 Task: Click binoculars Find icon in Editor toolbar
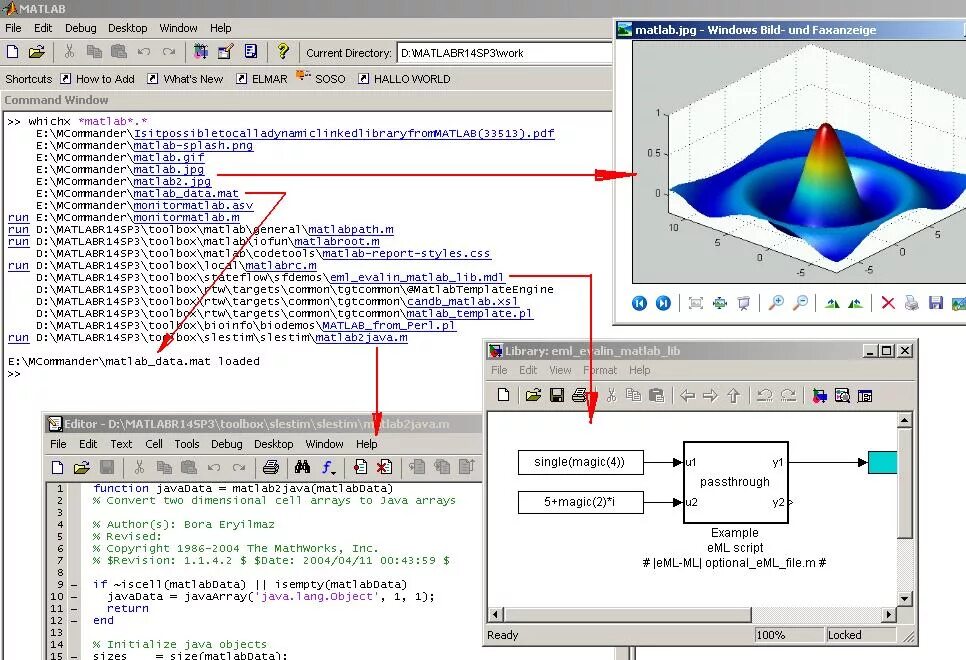pos(302,467)
